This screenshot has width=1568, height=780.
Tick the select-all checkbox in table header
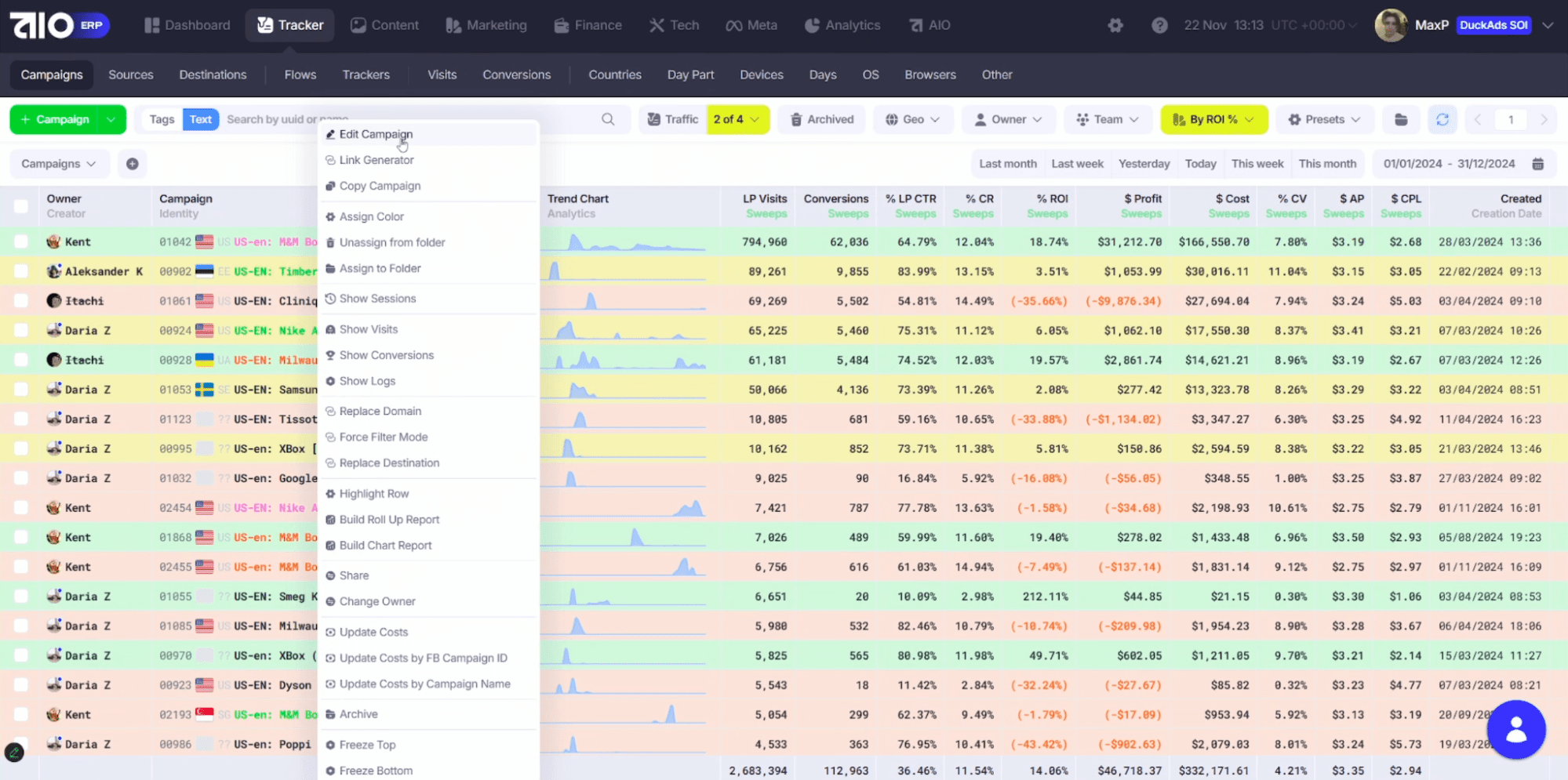coord(21,206)
